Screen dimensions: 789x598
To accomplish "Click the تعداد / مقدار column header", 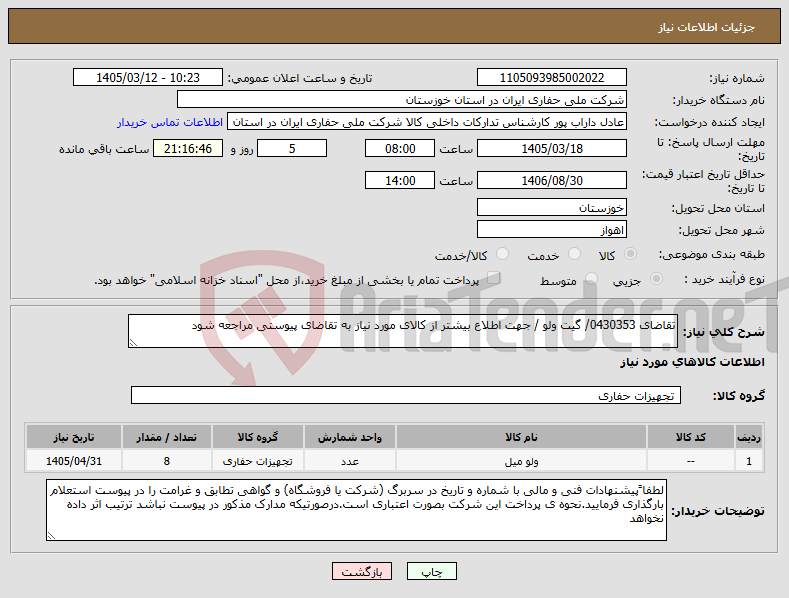I will [x=167, y=437].
